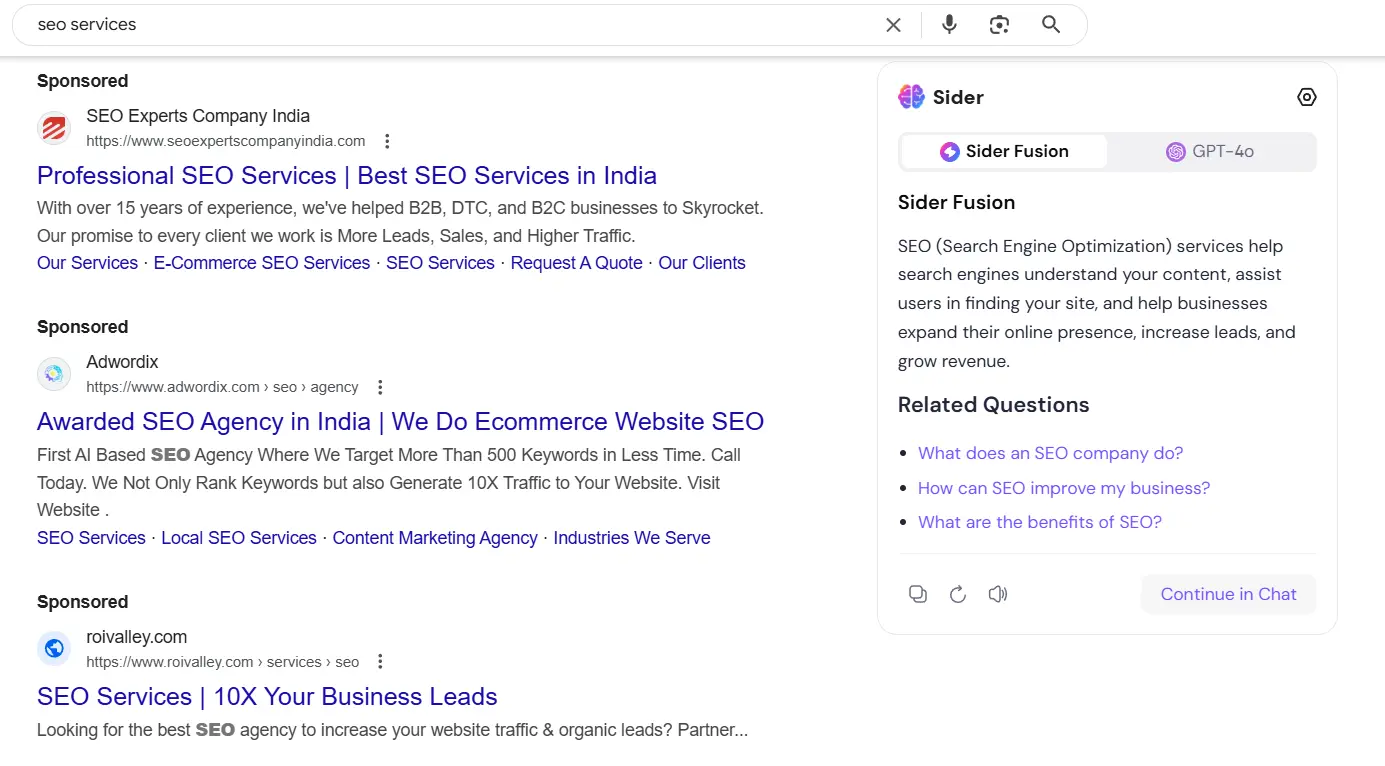1385x766 pixels.
Task: Clear the search box with the X icon
Action: pos(893,25)
